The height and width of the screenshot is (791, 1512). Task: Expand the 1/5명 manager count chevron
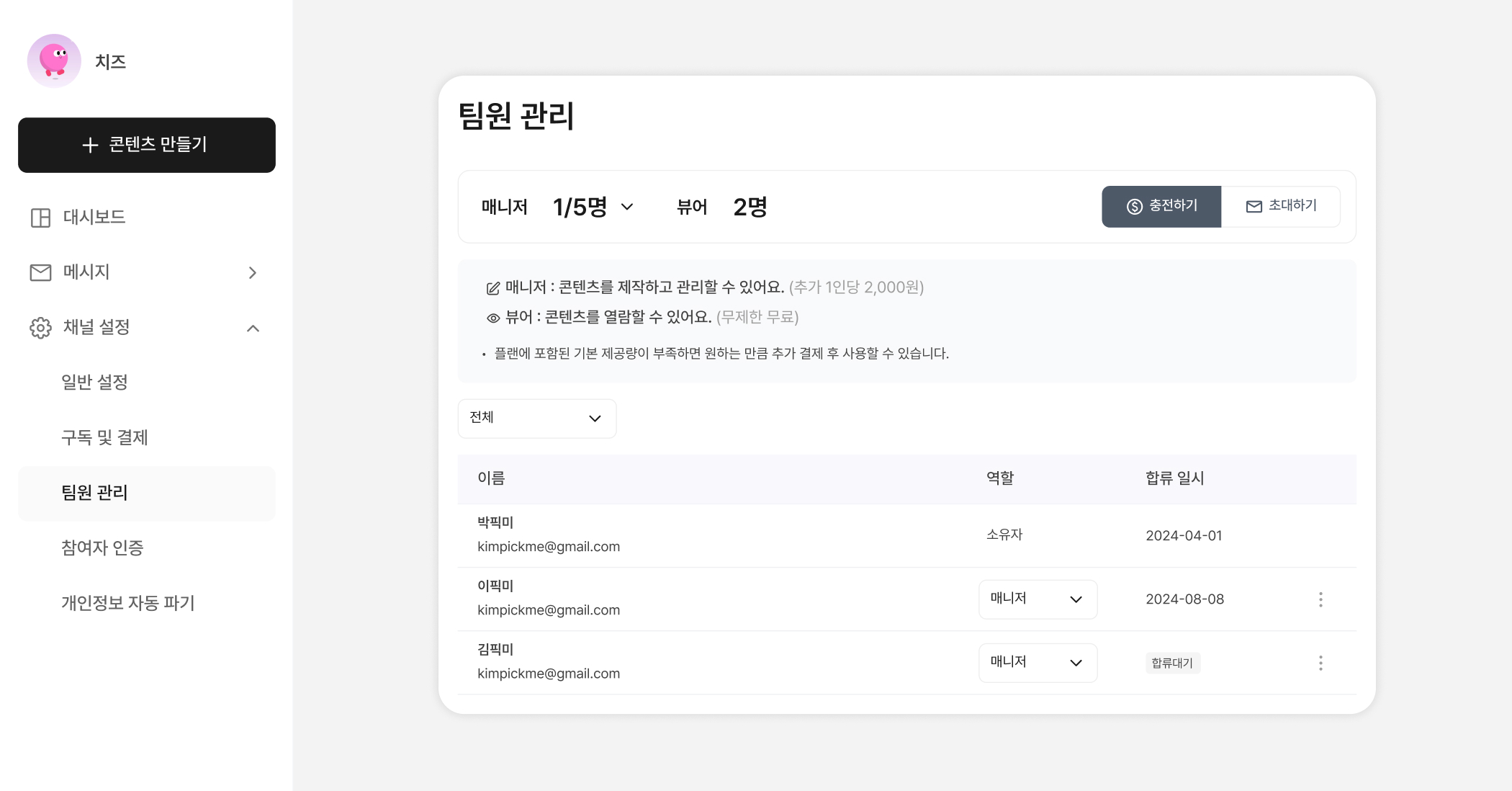point(627,207)
